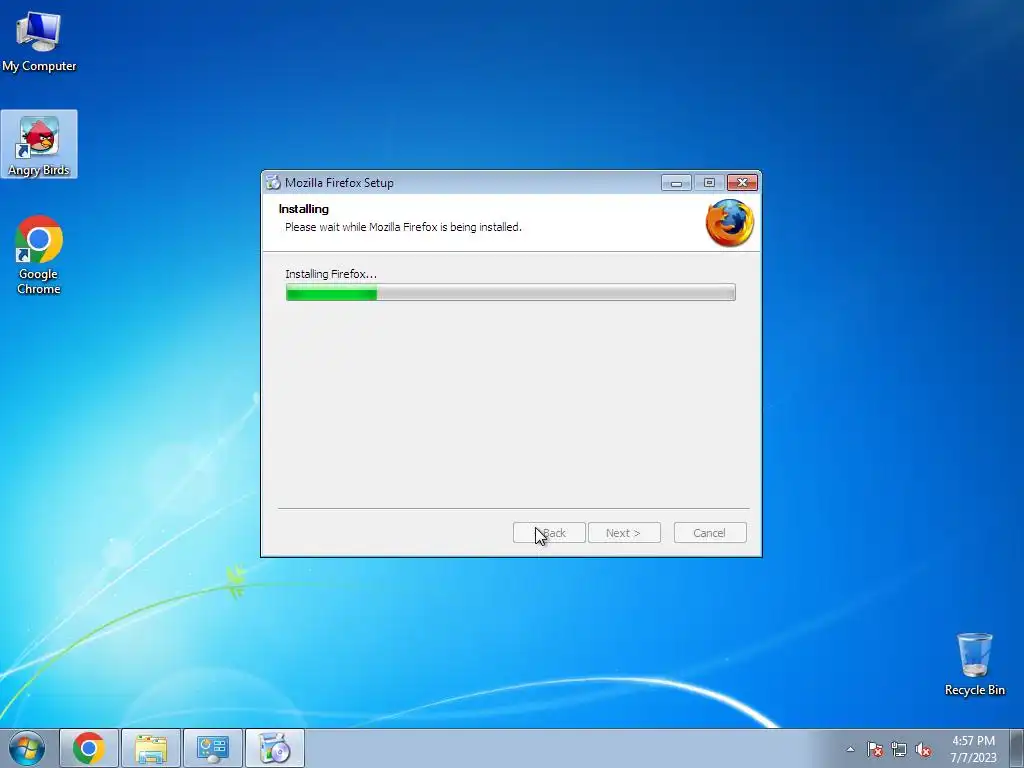Click the Firefox logo in the setup header
This screenshot has height=768, width=1024.
click(729, 223)
